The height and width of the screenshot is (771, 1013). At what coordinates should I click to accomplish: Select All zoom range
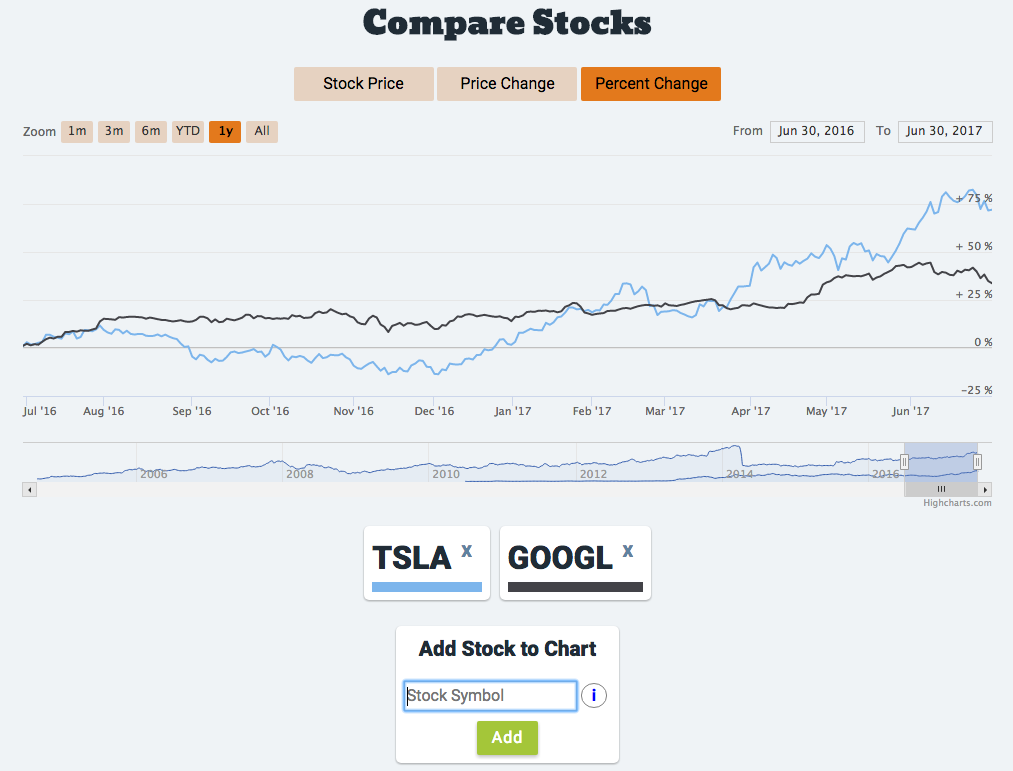[x=261, y=131]
